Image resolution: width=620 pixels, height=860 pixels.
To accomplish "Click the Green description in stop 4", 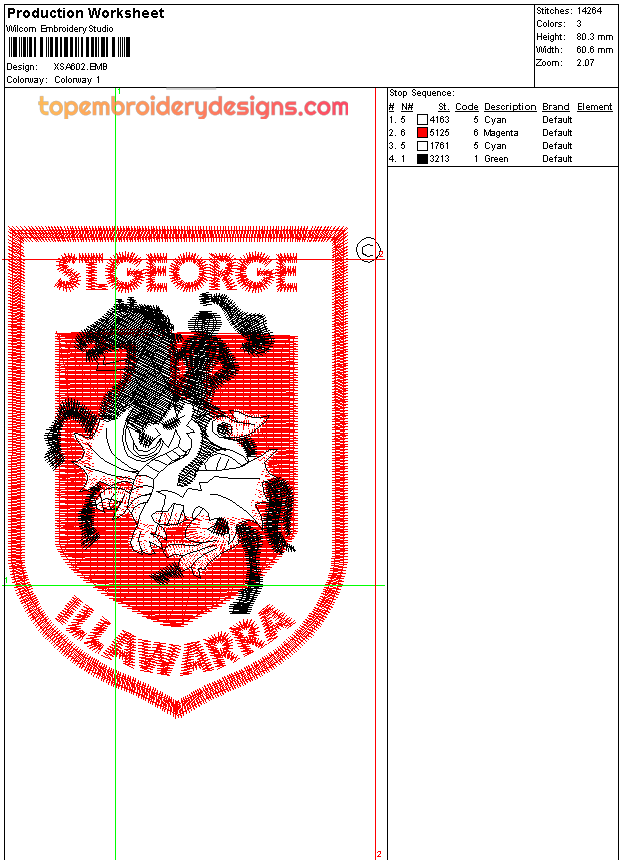I will point(496,159).
